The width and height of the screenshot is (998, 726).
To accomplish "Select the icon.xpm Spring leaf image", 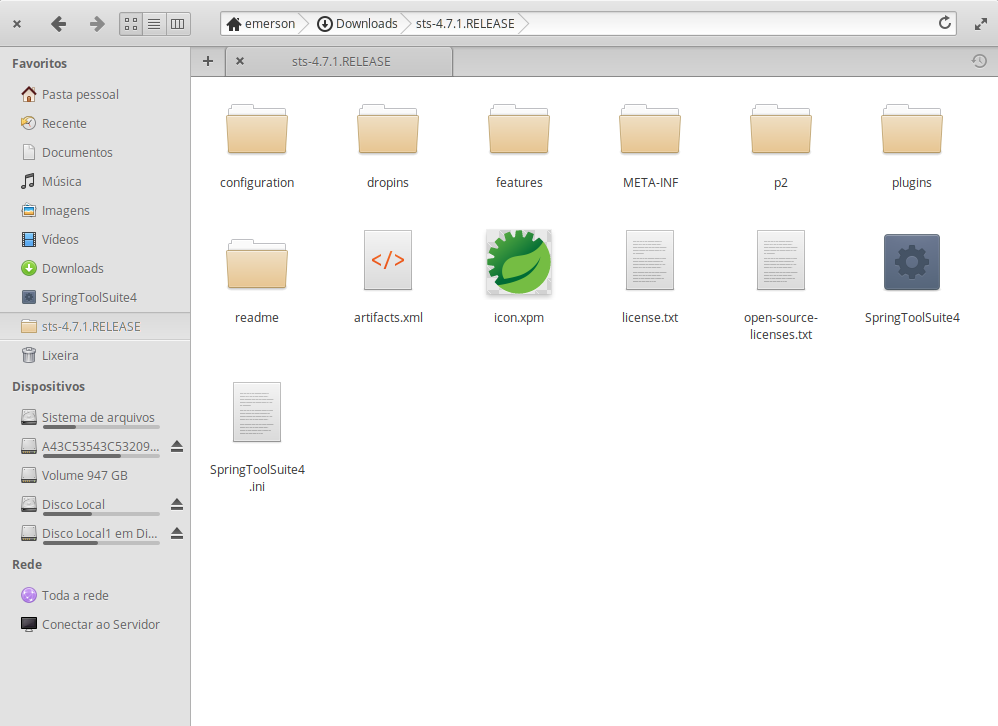I will pos(519,277).
